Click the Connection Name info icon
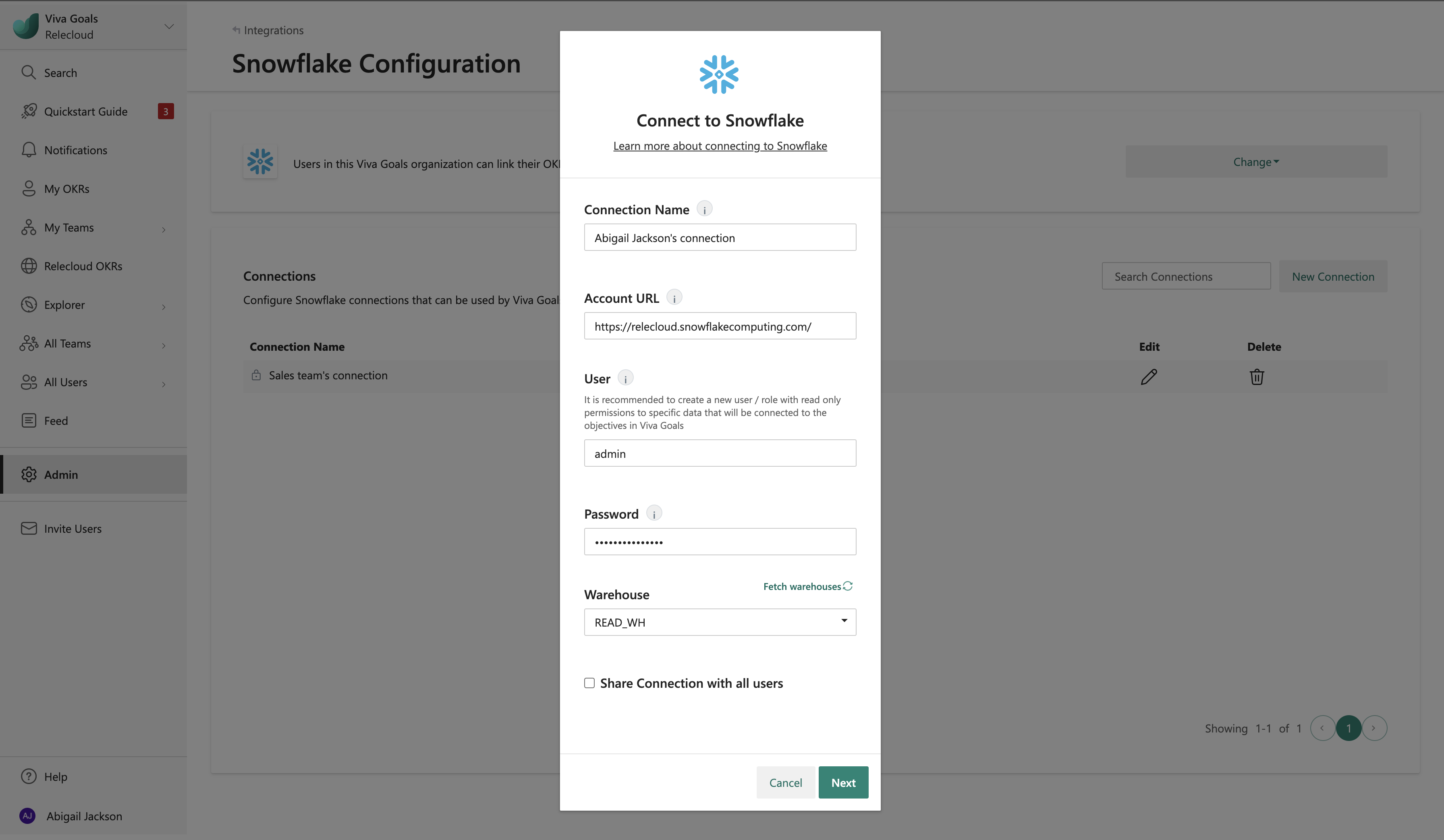This screenshot has height=840, width=1444. coord(704,209)
